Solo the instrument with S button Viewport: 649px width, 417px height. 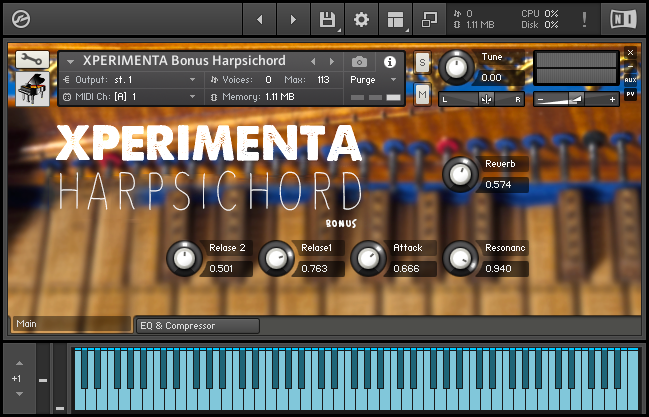click(x=422, y=63)
